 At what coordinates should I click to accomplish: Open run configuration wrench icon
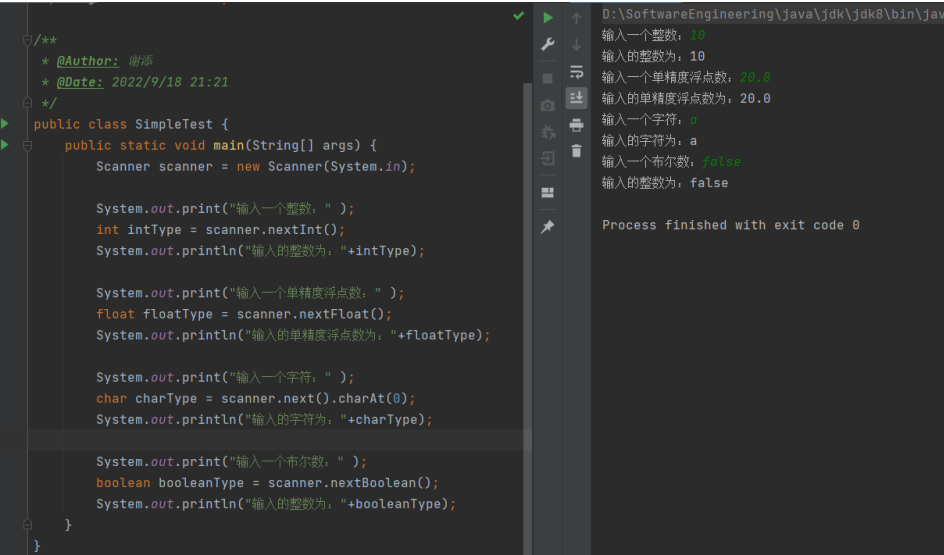(548, 45)
